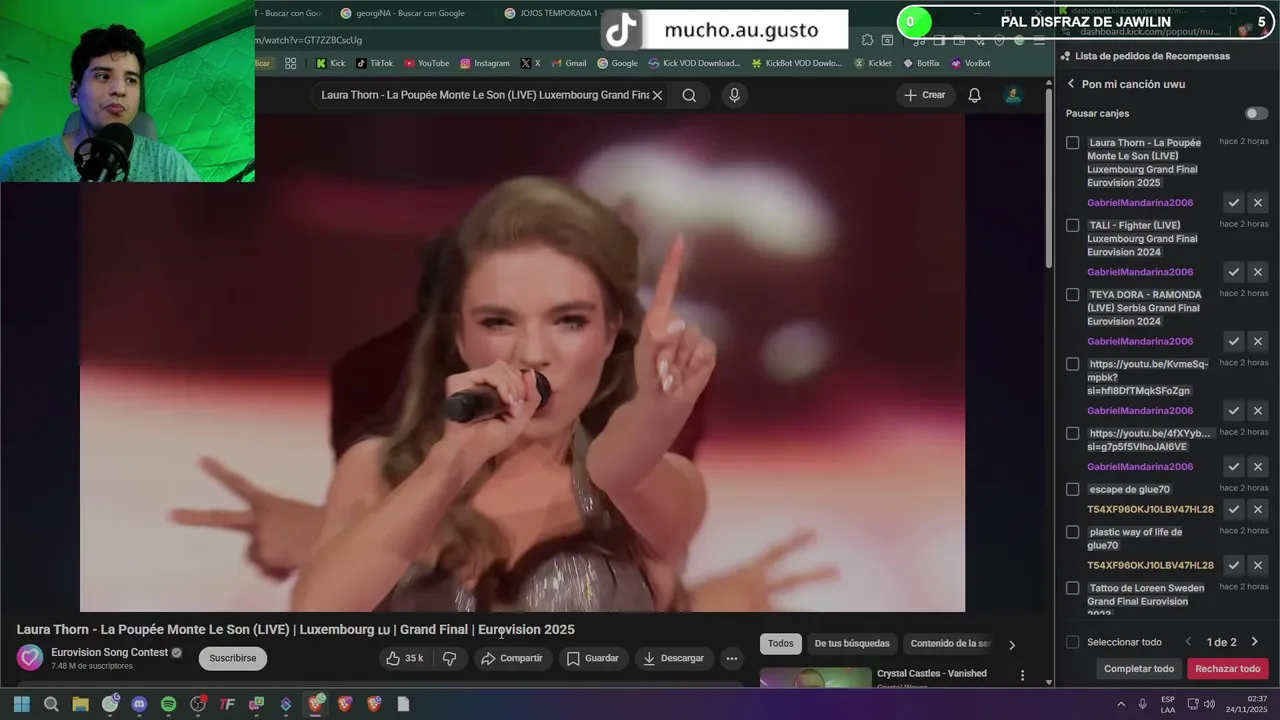Click Compartir button
Screen dimensions: 1280x720
click(x=511, y=658)
